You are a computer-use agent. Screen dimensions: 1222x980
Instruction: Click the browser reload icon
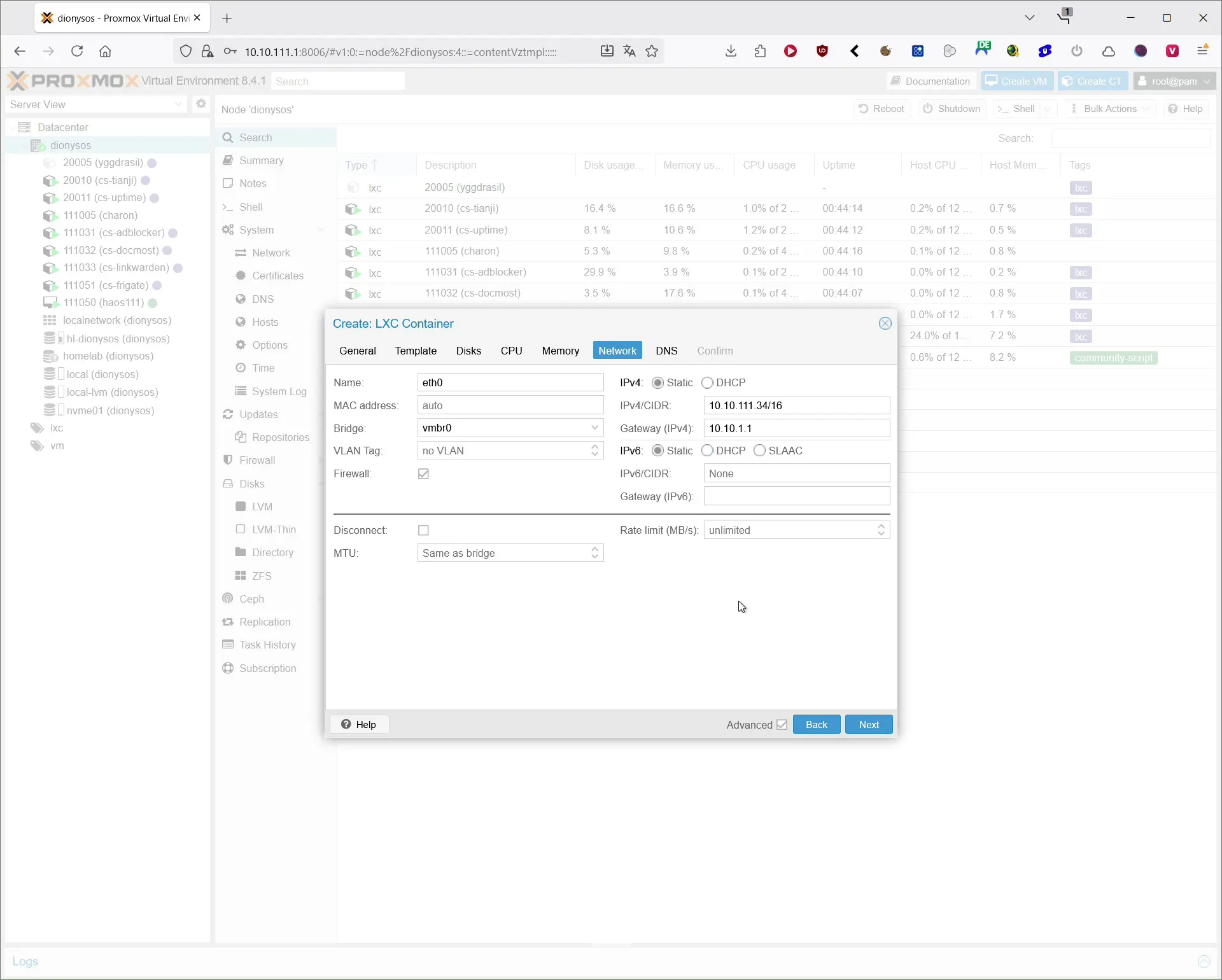(x=77, y=52)
